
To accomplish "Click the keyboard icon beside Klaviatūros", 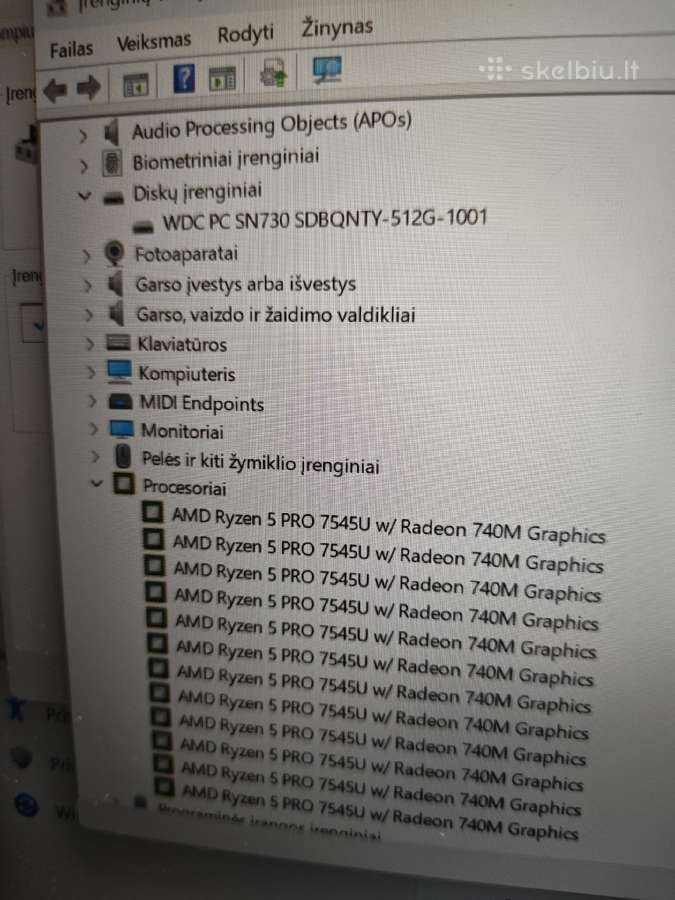I will [x=118, y=343].
